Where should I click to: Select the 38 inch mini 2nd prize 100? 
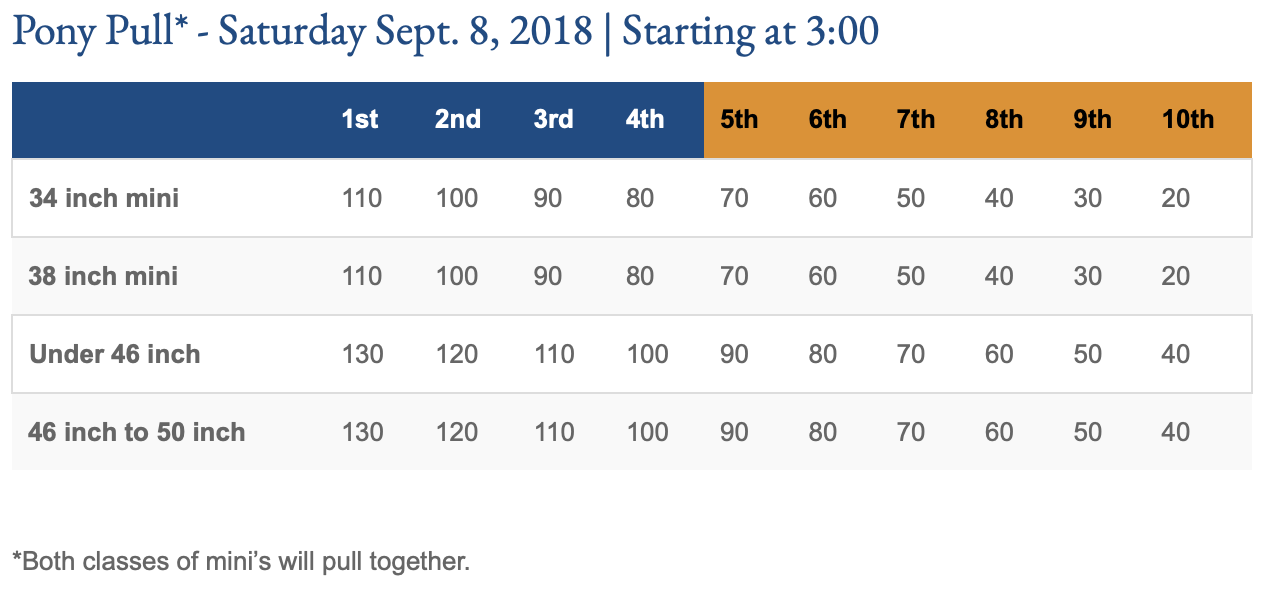click(457, 276)
